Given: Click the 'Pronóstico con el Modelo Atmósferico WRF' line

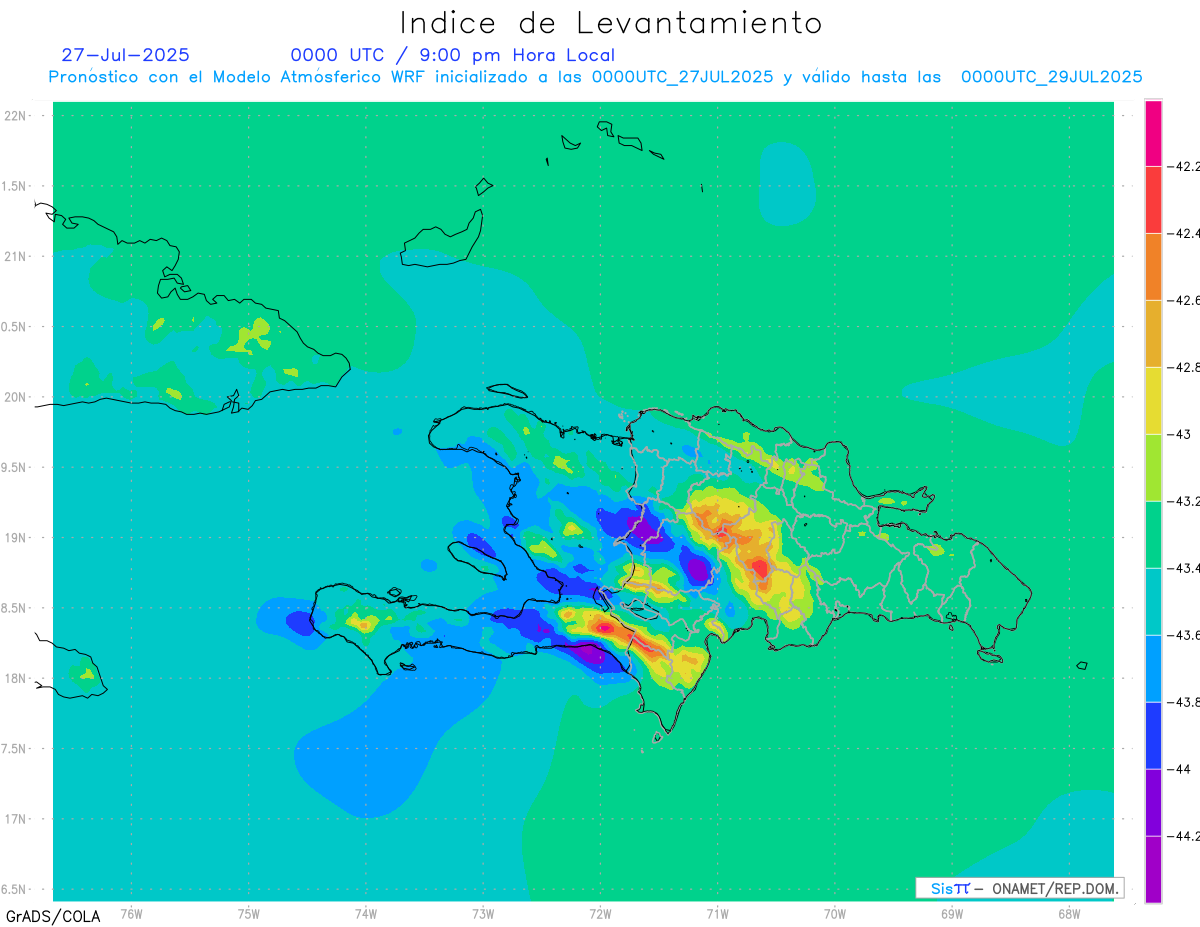Looking at the screenshot, I should point(595,77).
